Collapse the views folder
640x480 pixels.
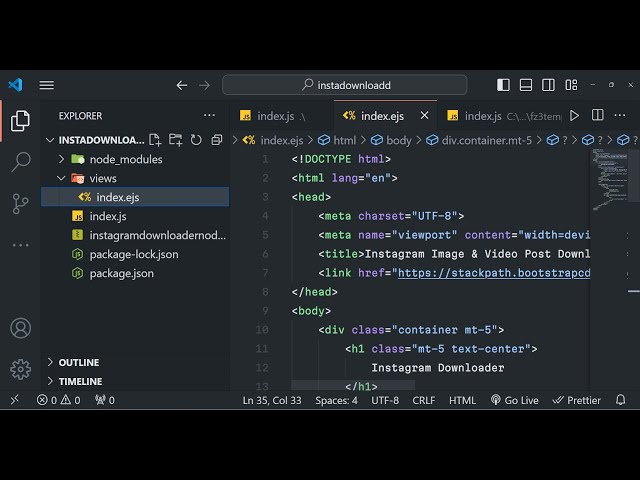click(103, 178)
